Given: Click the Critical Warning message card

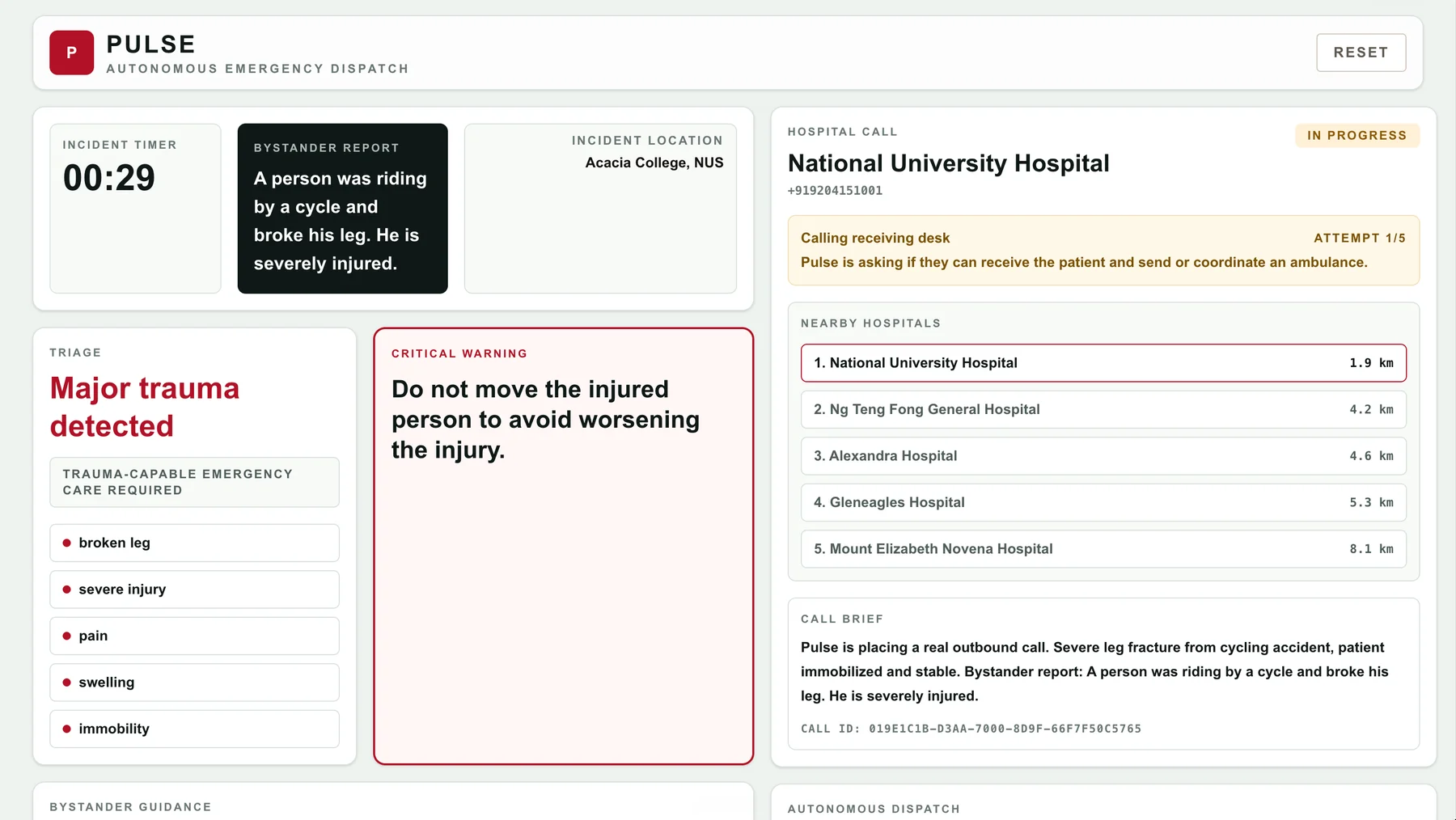Looking at the screenshot, I should click(x=563, y=546).
